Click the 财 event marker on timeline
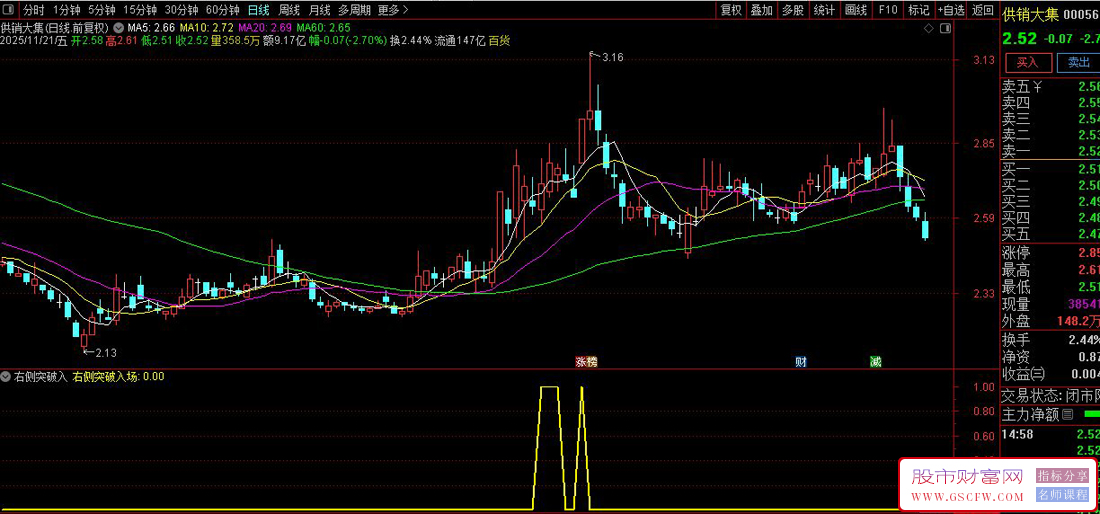The width and height of the screenshot is (1100, 514). 801,361
